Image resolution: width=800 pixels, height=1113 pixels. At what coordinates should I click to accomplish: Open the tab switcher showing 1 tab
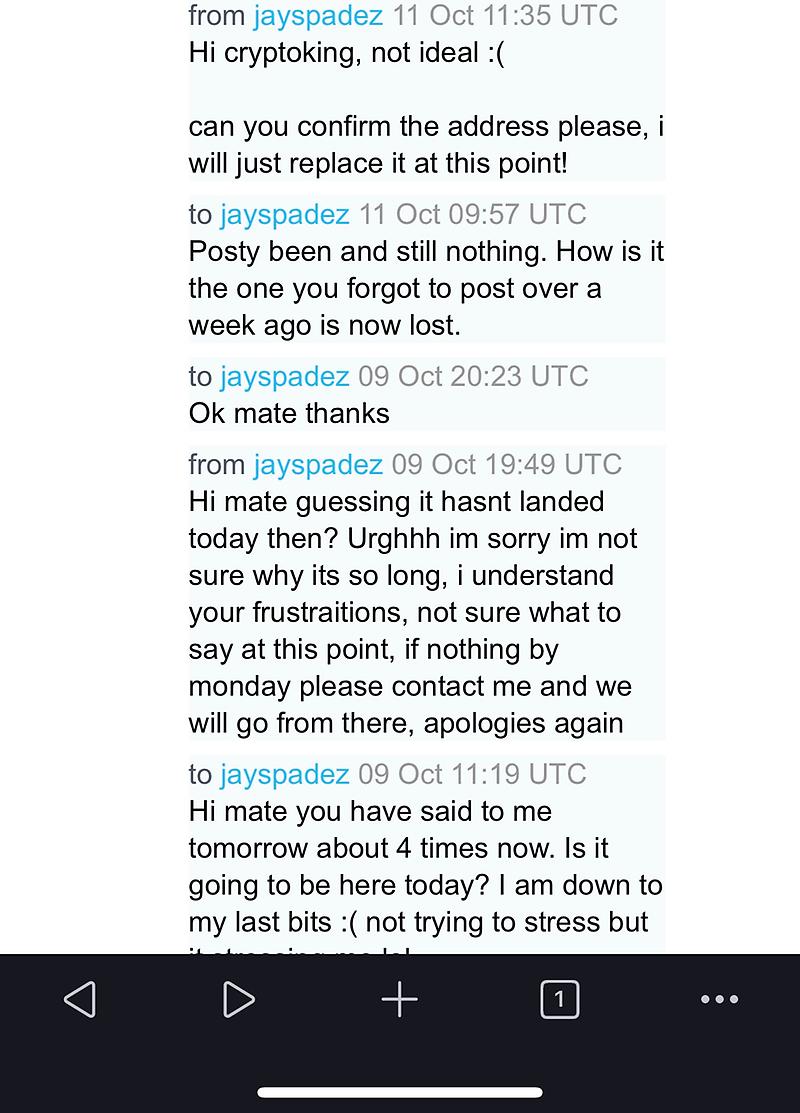tap(559, 999)
